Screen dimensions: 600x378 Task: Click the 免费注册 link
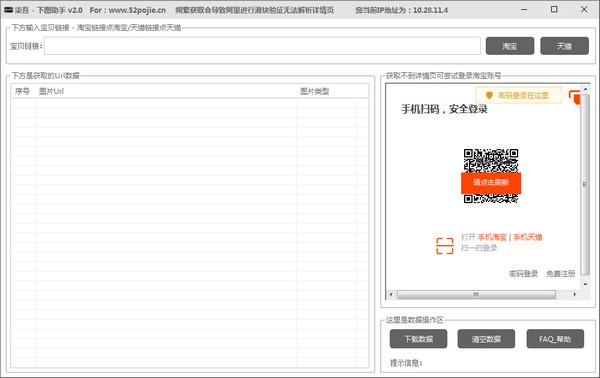pos(561,274)
